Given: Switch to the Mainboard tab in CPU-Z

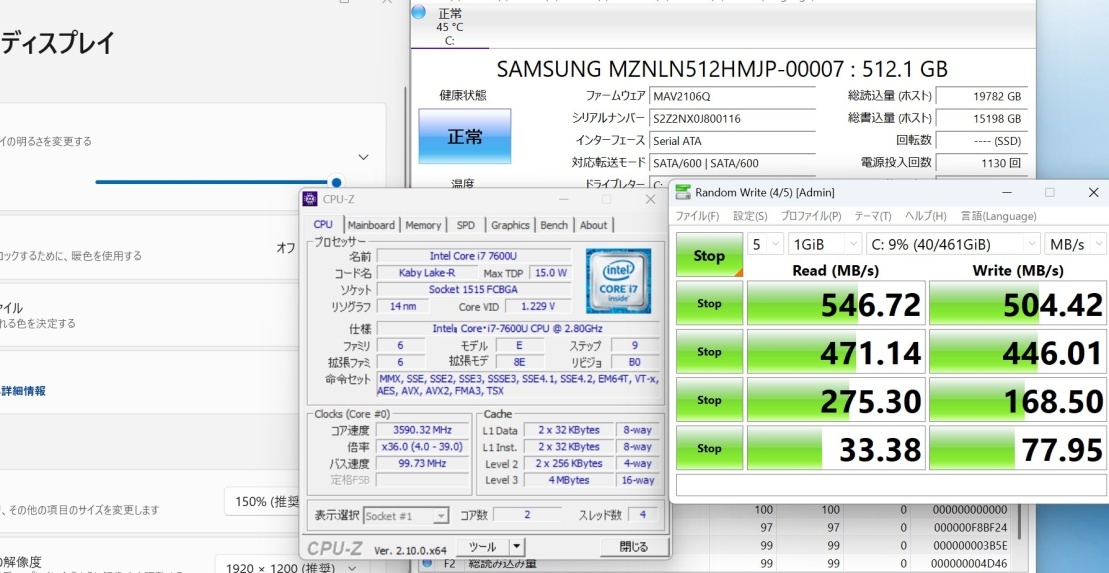Looking at the screenshot, I should [371, 225].
